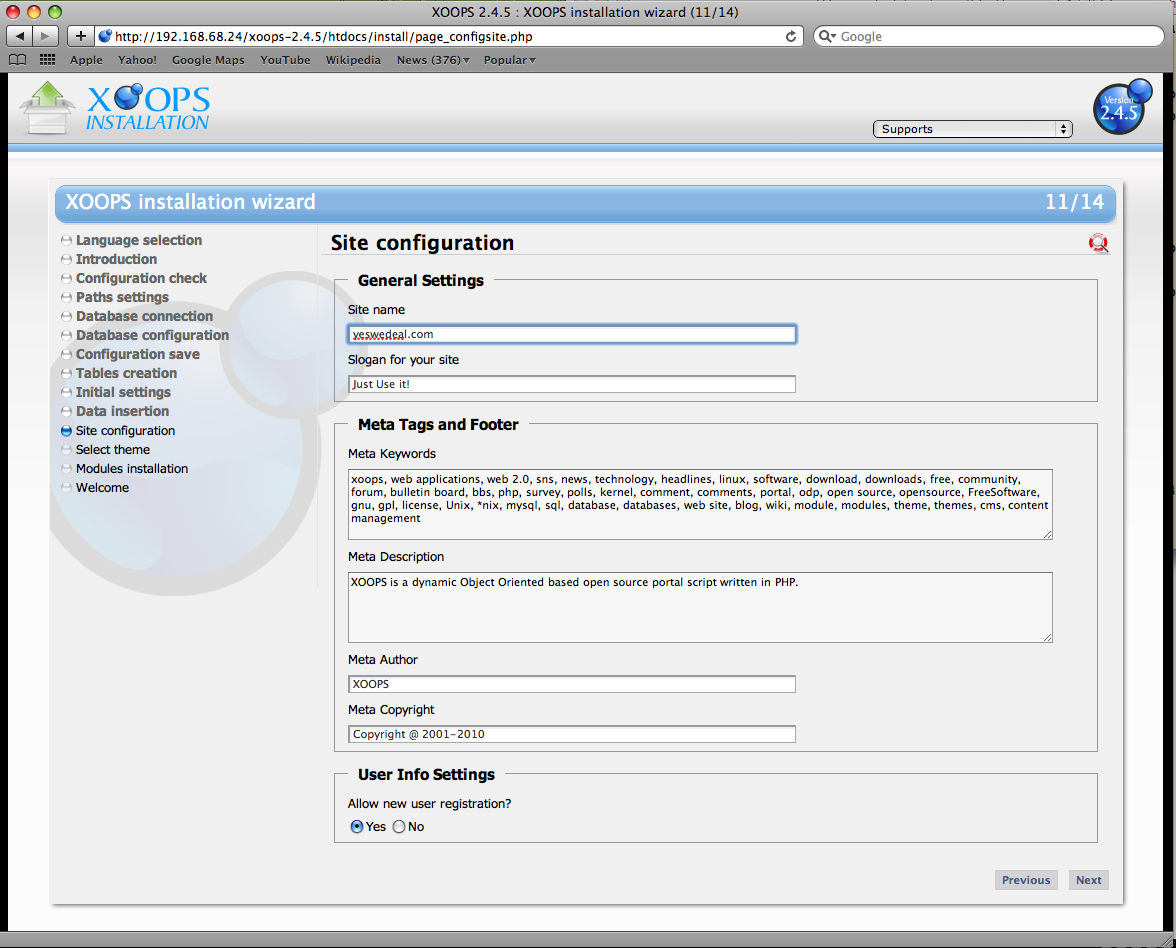Open the Popular bookmarks dropdown
The image size is (1176, 948).
pyautogui.click(x=508, y=60)
